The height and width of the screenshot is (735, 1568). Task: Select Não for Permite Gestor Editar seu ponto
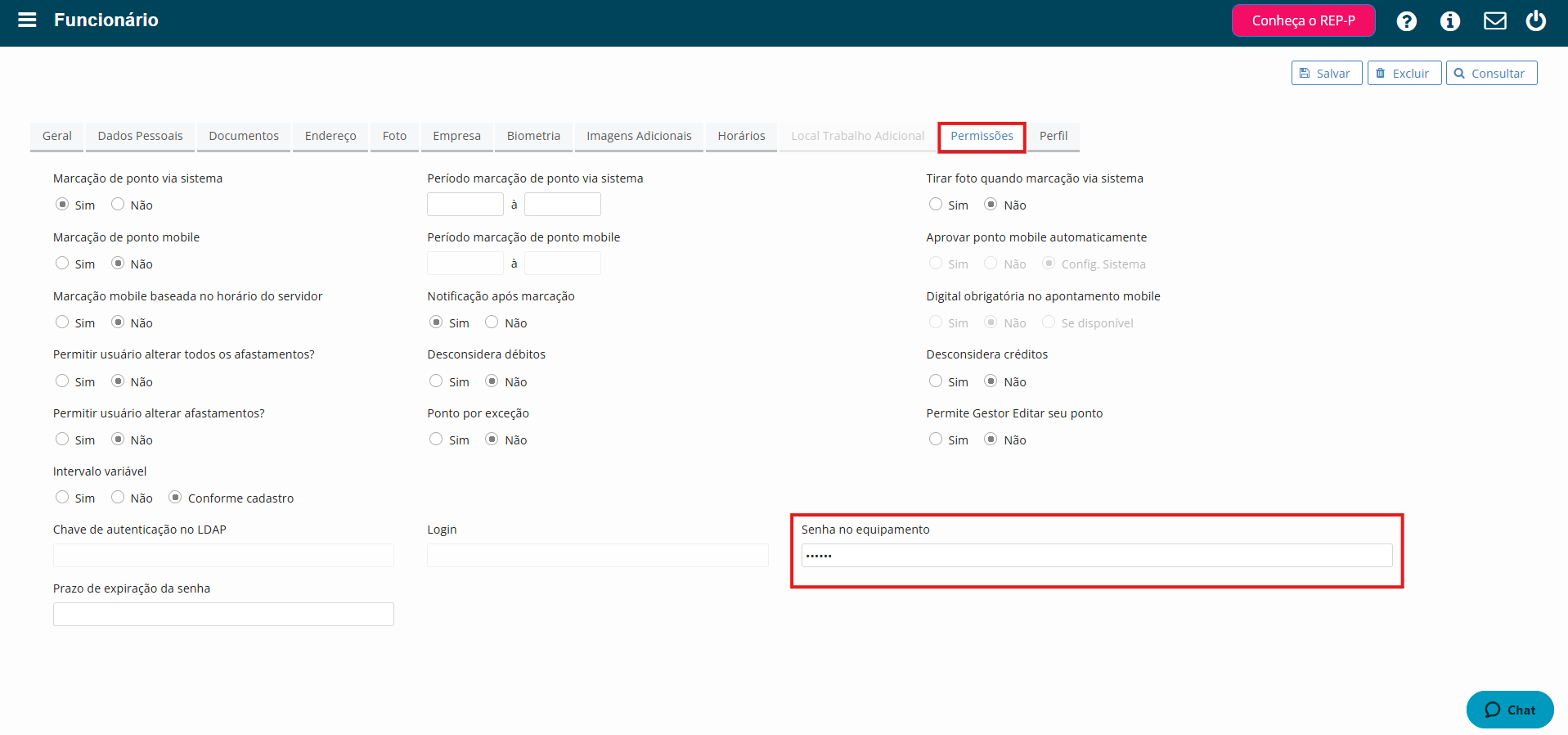(991, 440)
